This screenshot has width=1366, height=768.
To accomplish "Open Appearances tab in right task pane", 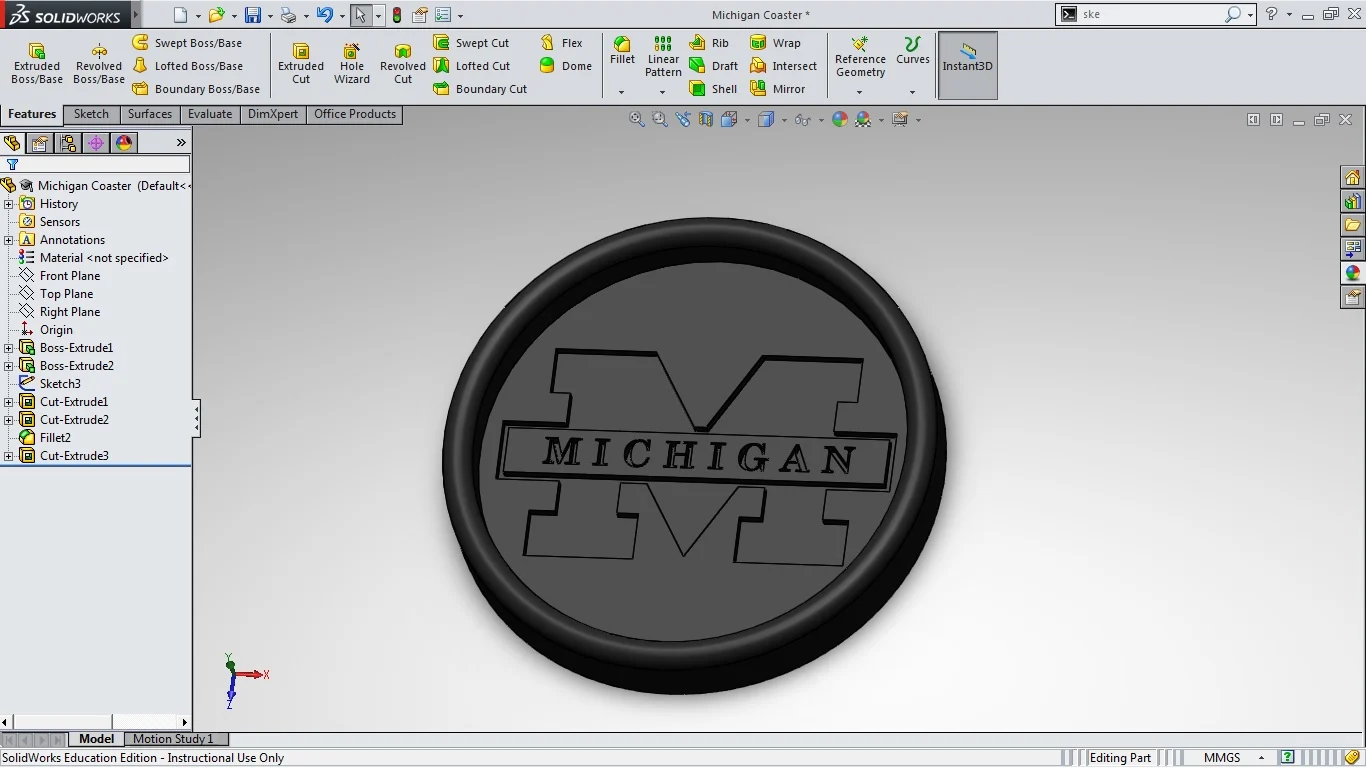I will [1353, 273].
